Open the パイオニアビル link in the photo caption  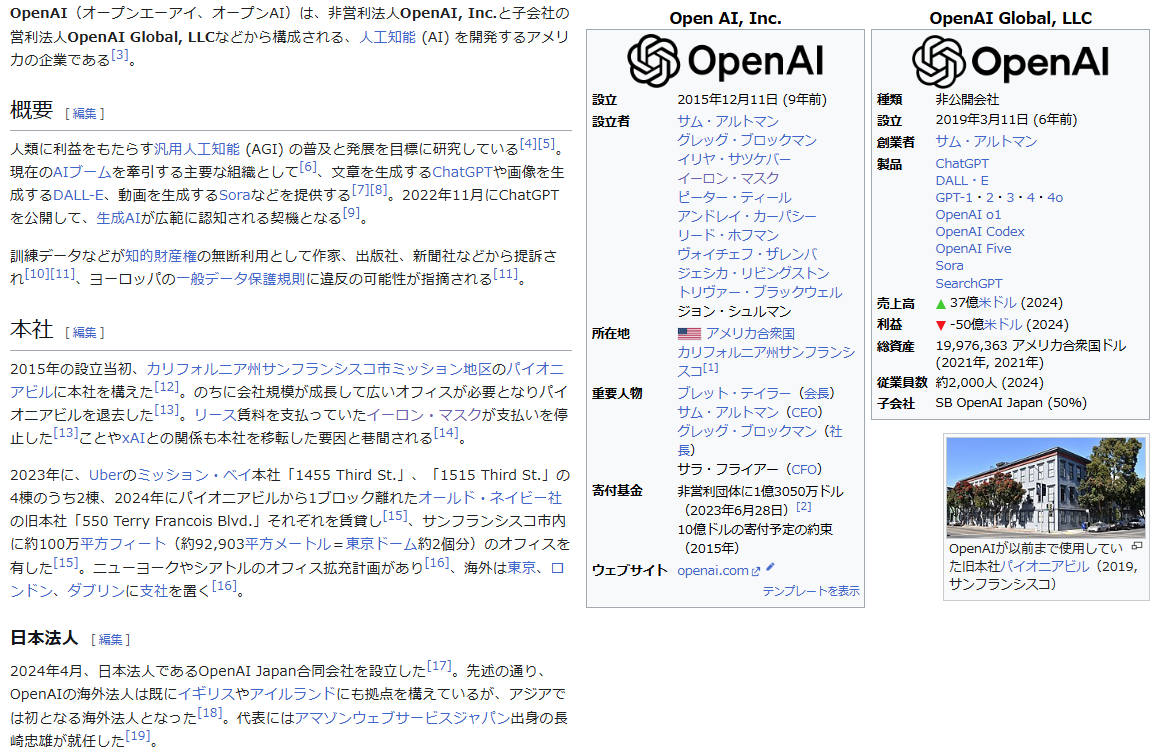click(1045, 566)
